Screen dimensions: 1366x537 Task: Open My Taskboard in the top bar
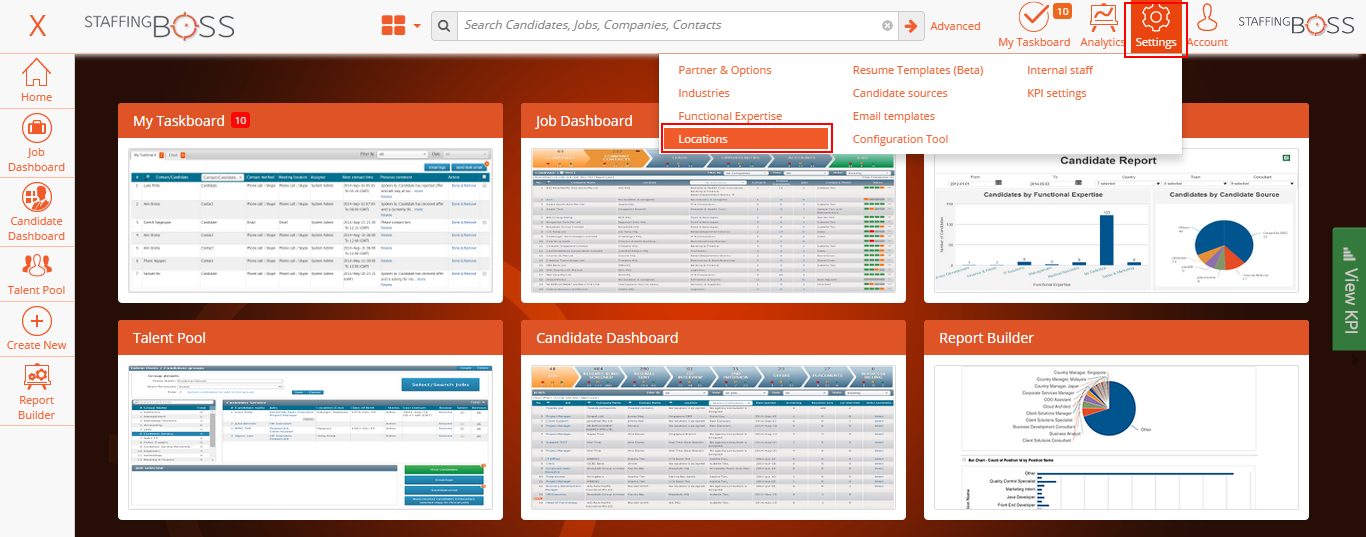pyautogui.click(x=1034, y=26)
